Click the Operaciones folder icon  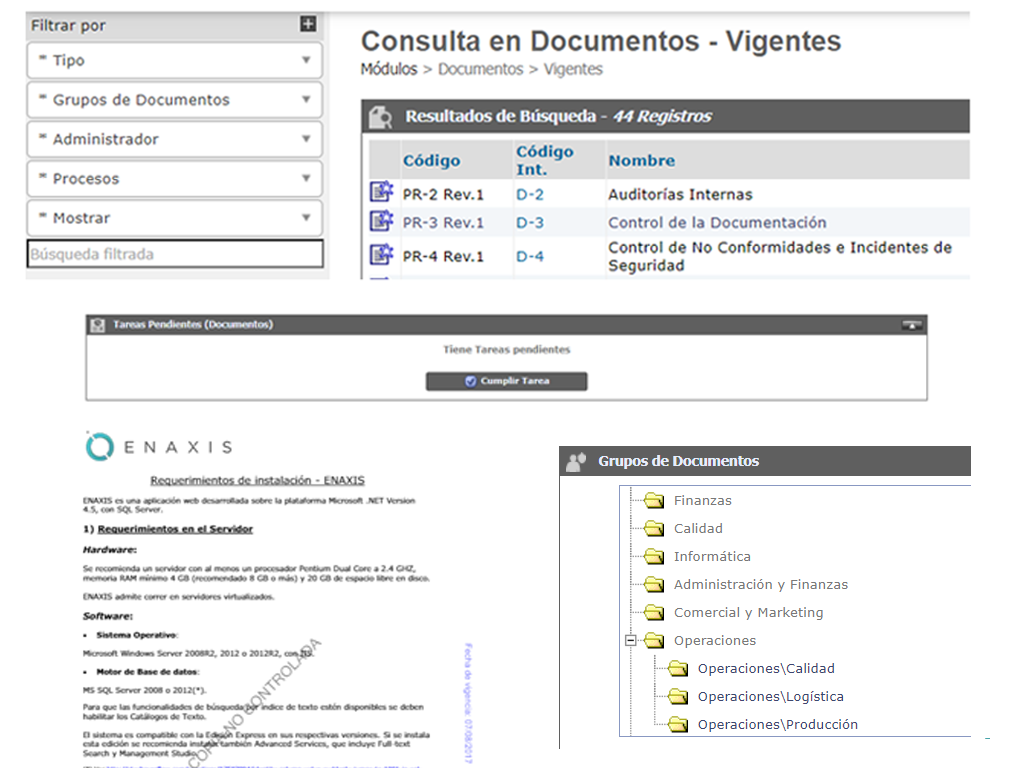pos(654,641)
